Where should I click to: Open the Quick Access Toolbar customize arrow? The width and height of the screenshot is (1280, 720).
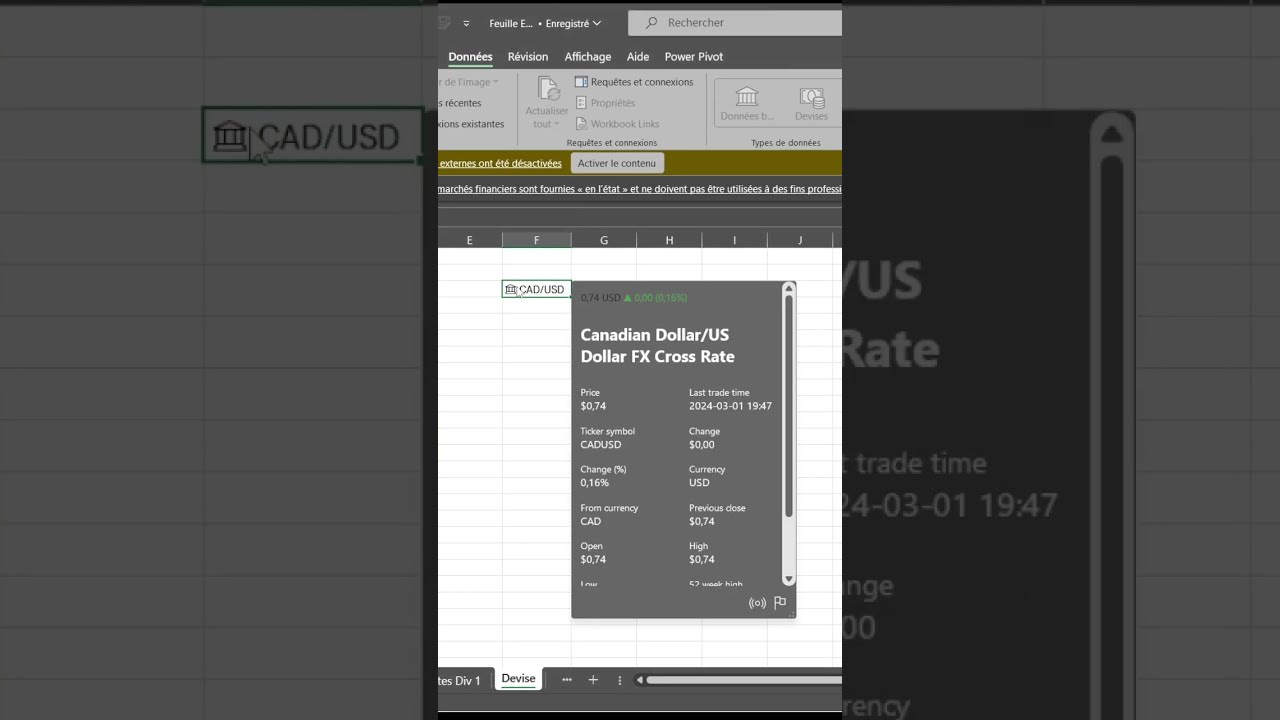click(466, 23)
